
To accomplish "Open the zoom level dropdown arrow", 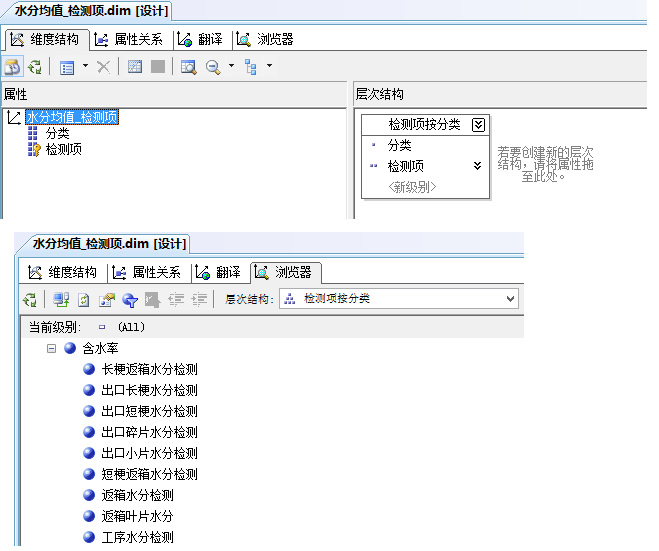I will pos(231,66).
